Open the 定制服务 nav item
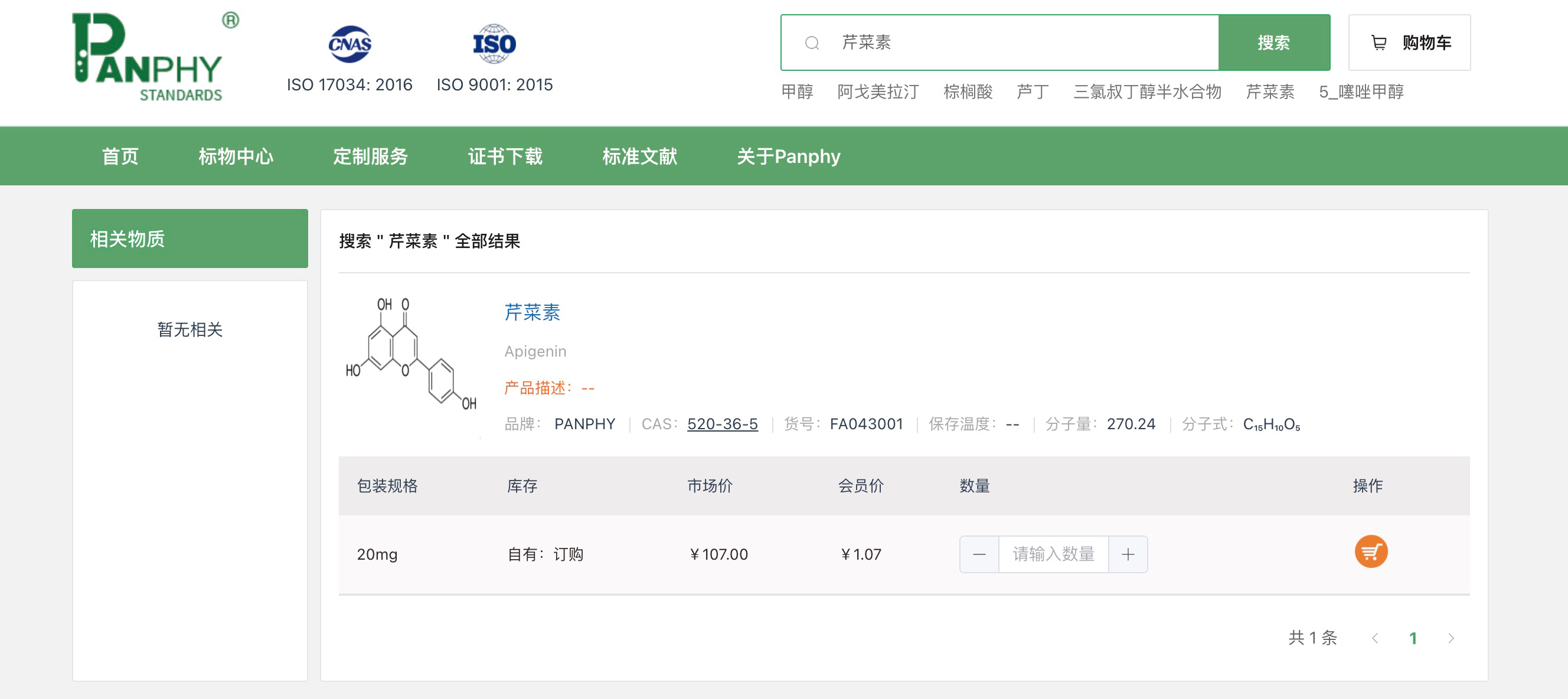Image resolution: width=1568 pixels, height=699 pixels. coord(371,156)
